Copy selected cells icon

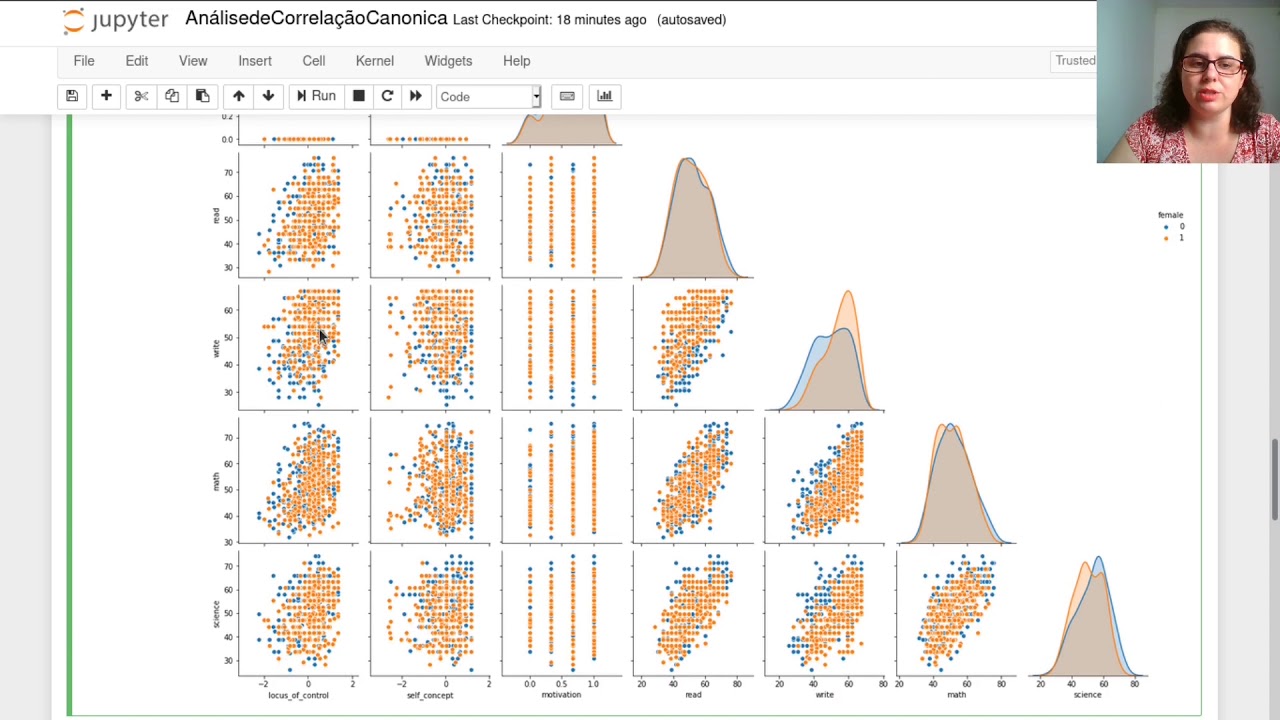[172, 96]
